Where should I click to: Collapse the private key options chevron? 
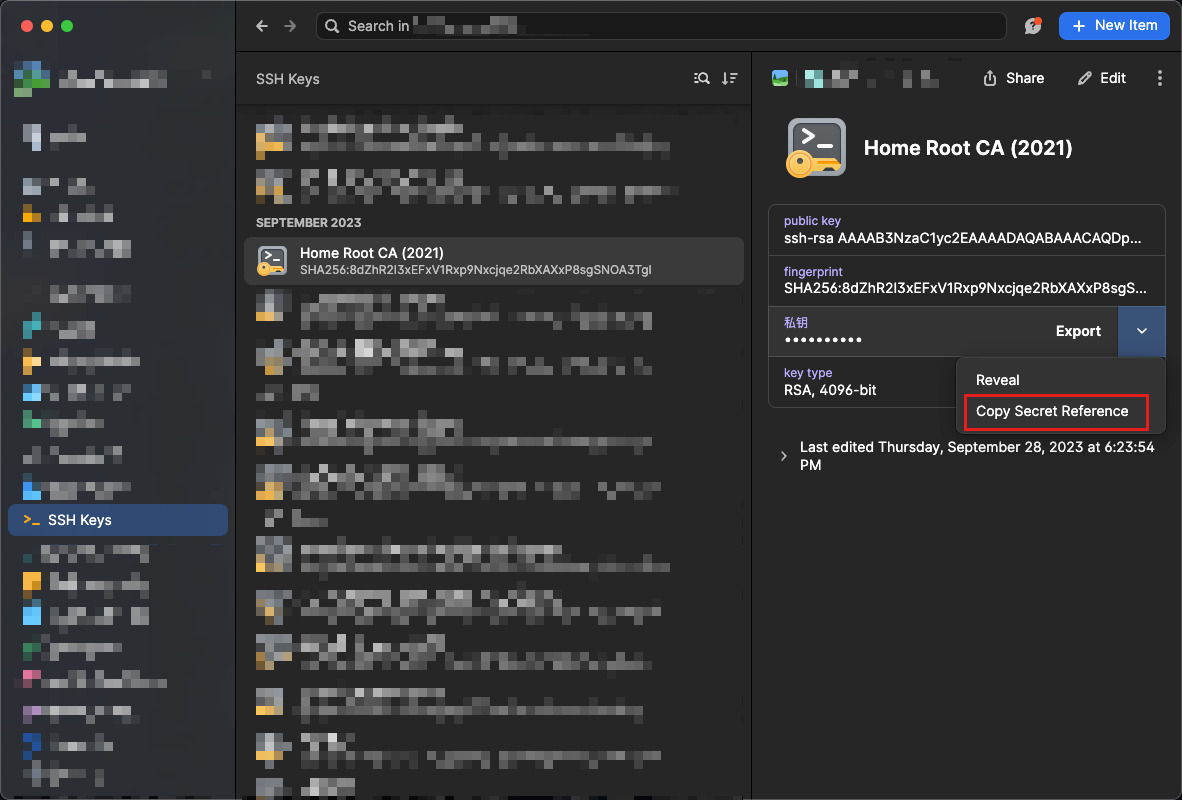[x=1141, y=331]
